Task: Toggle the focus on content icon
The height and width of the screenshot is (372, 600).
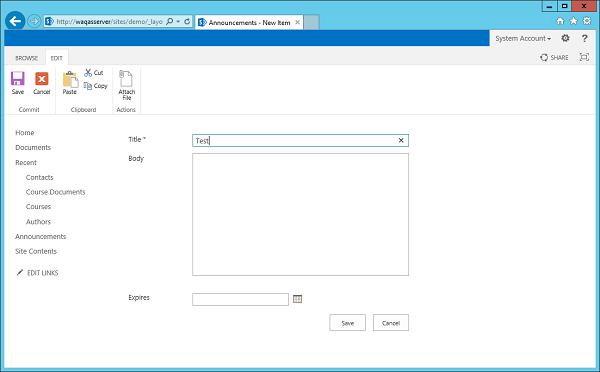Action: (584, 57)
